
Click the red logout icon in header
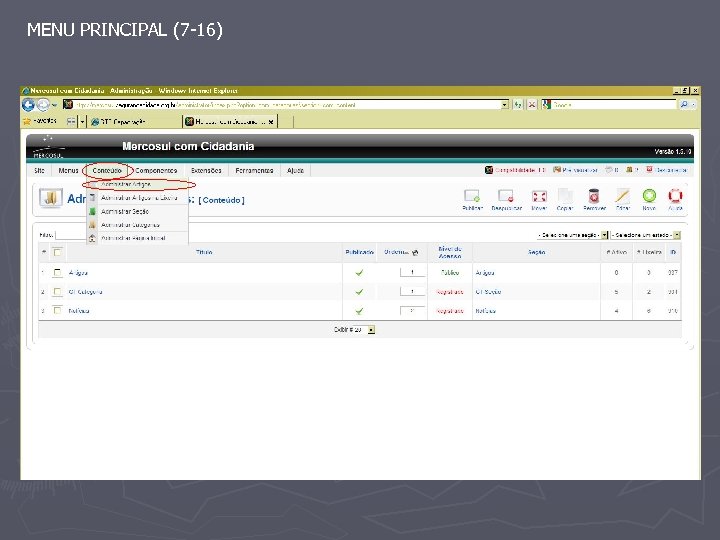click(x=649, y=170)
